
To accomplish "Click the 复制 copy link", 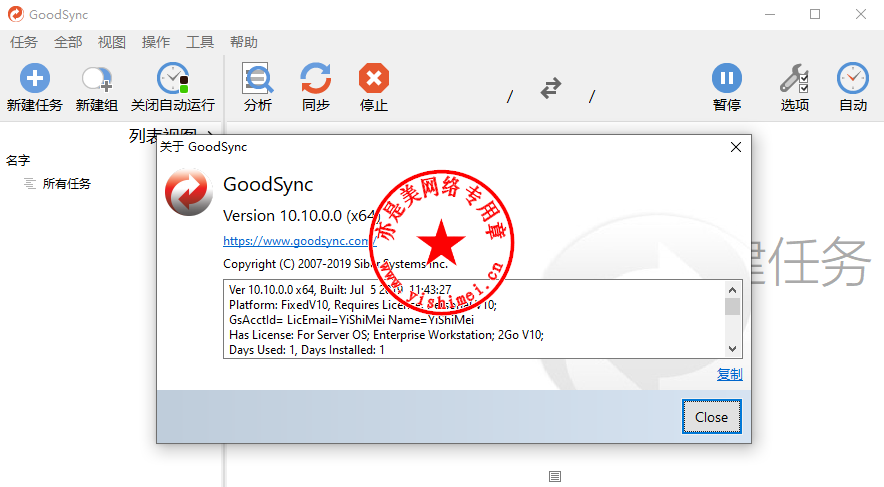I will click(x=730, y=374).
